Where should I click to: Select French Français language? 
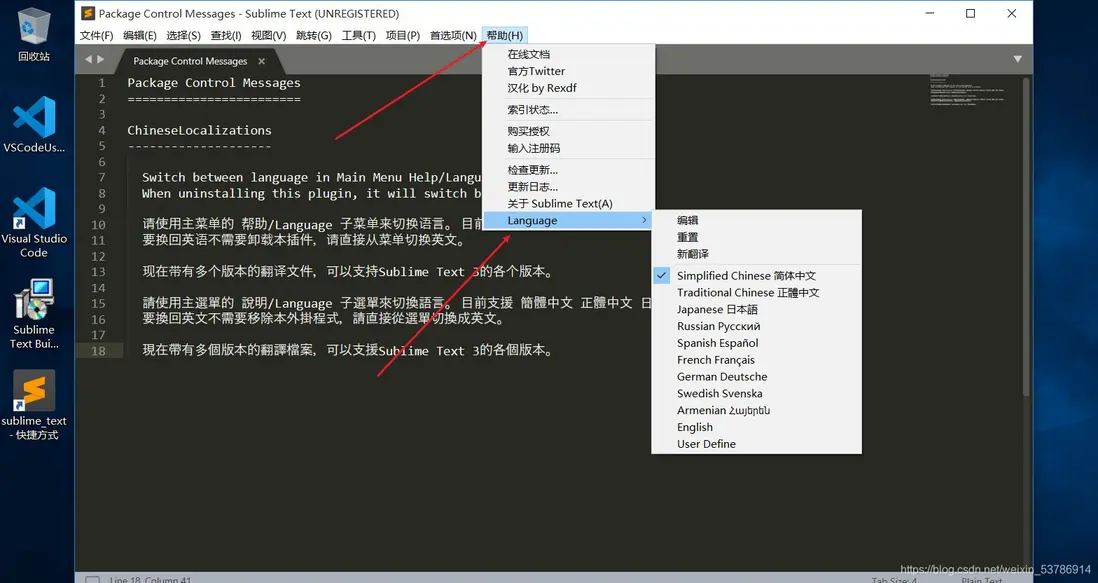(x=756, y=359)
